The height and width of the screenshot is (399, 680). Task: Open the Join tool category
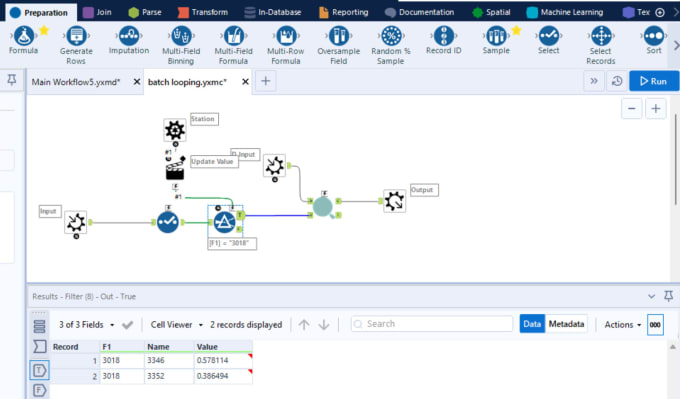(97, 12)
